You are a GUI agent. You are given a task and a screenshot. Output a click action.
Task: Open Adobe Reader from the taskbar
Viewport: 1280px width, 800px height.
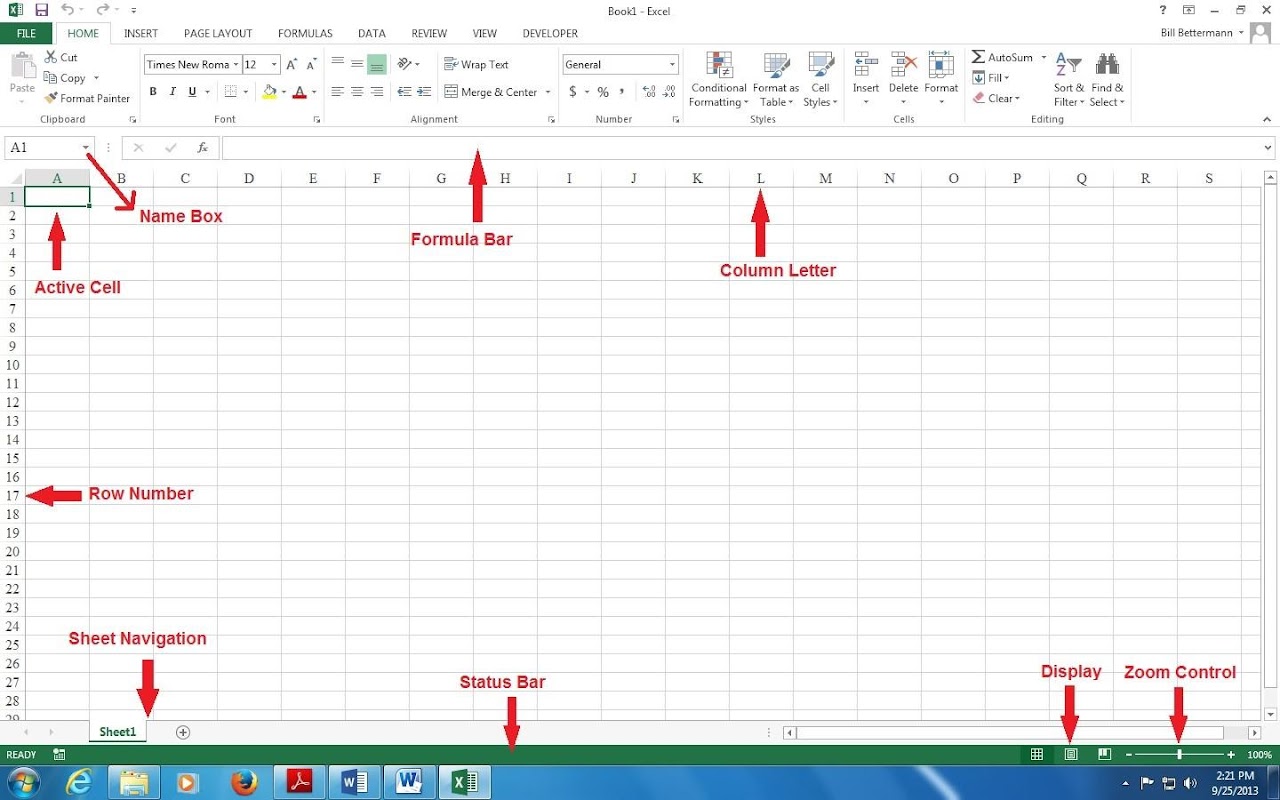299,782
